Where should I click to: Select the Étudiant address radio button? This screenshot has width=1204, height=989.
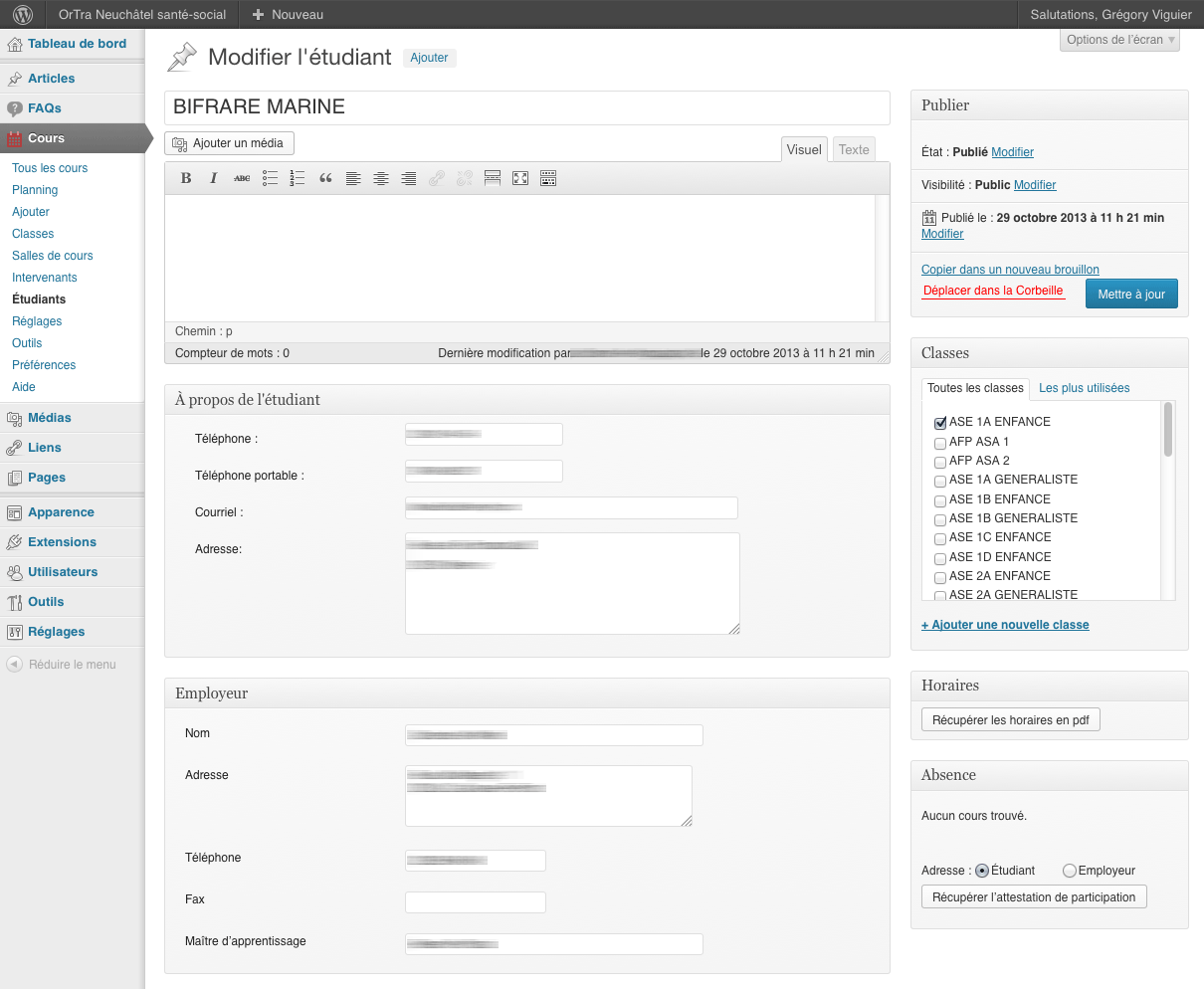coord(982,871)
